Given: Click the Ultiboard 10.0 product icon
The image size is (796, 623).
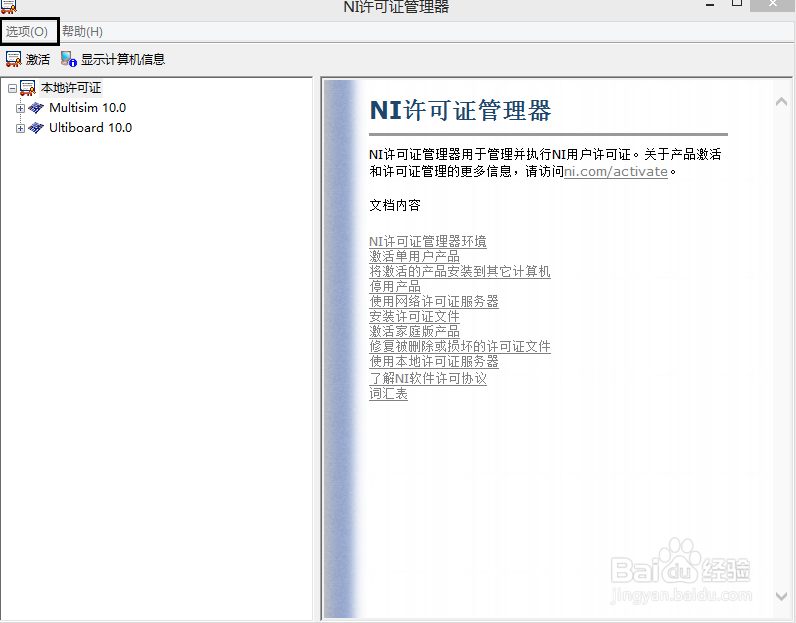Looking at the screenshot, I should (36, 127).
